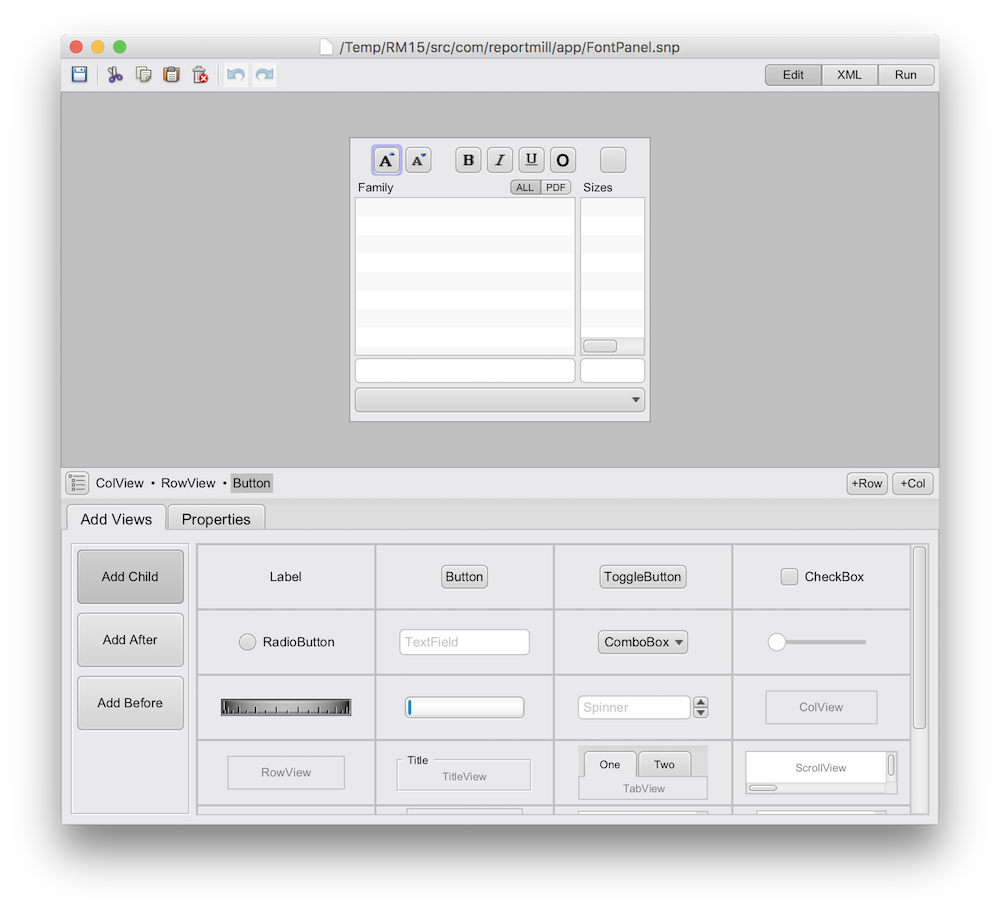Click the Spinner up/down stepper arrows

point(701,707)
